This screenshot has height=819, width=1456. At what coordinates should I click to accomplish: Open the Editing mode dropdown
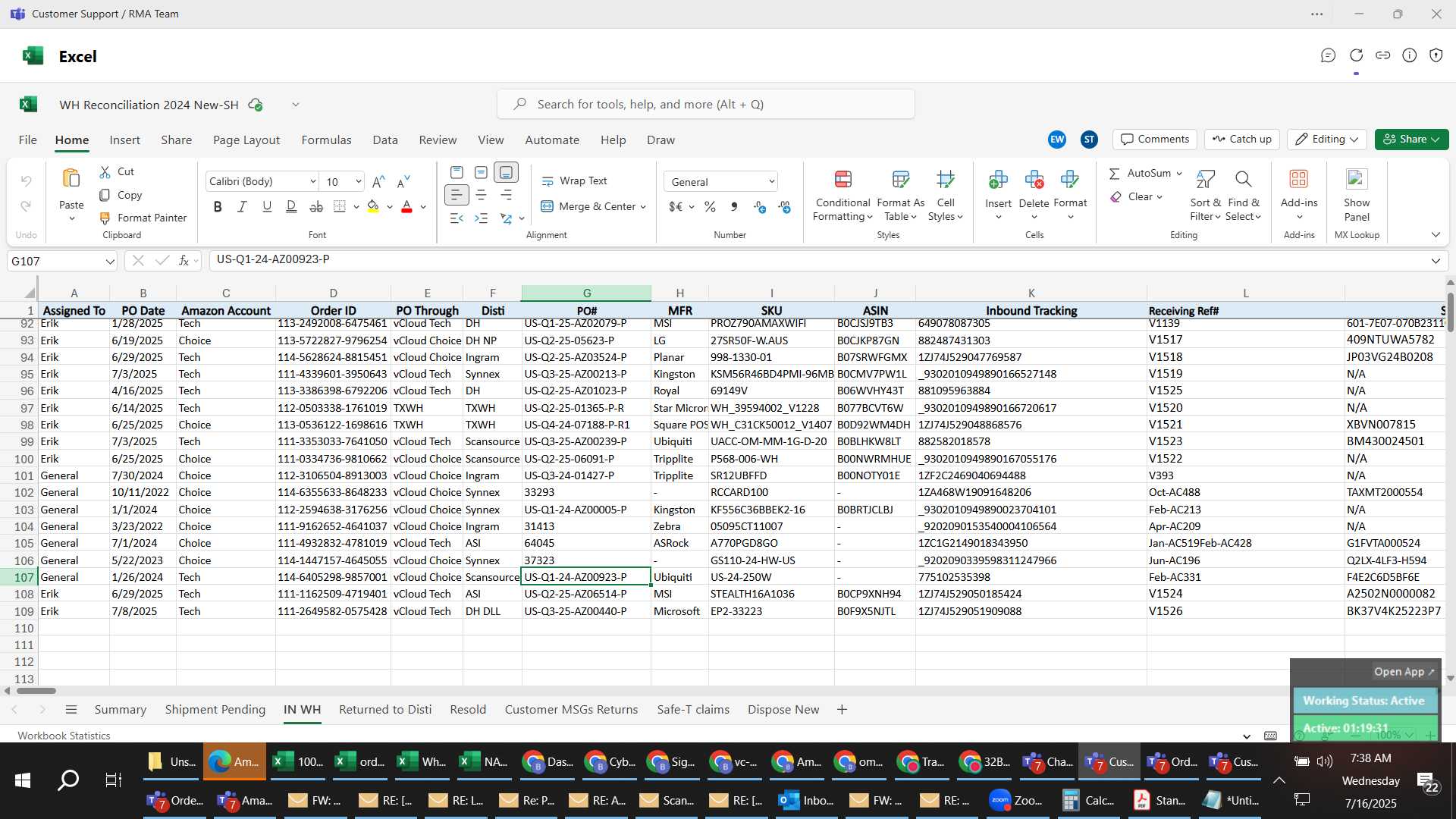(x=1327, y=140)
